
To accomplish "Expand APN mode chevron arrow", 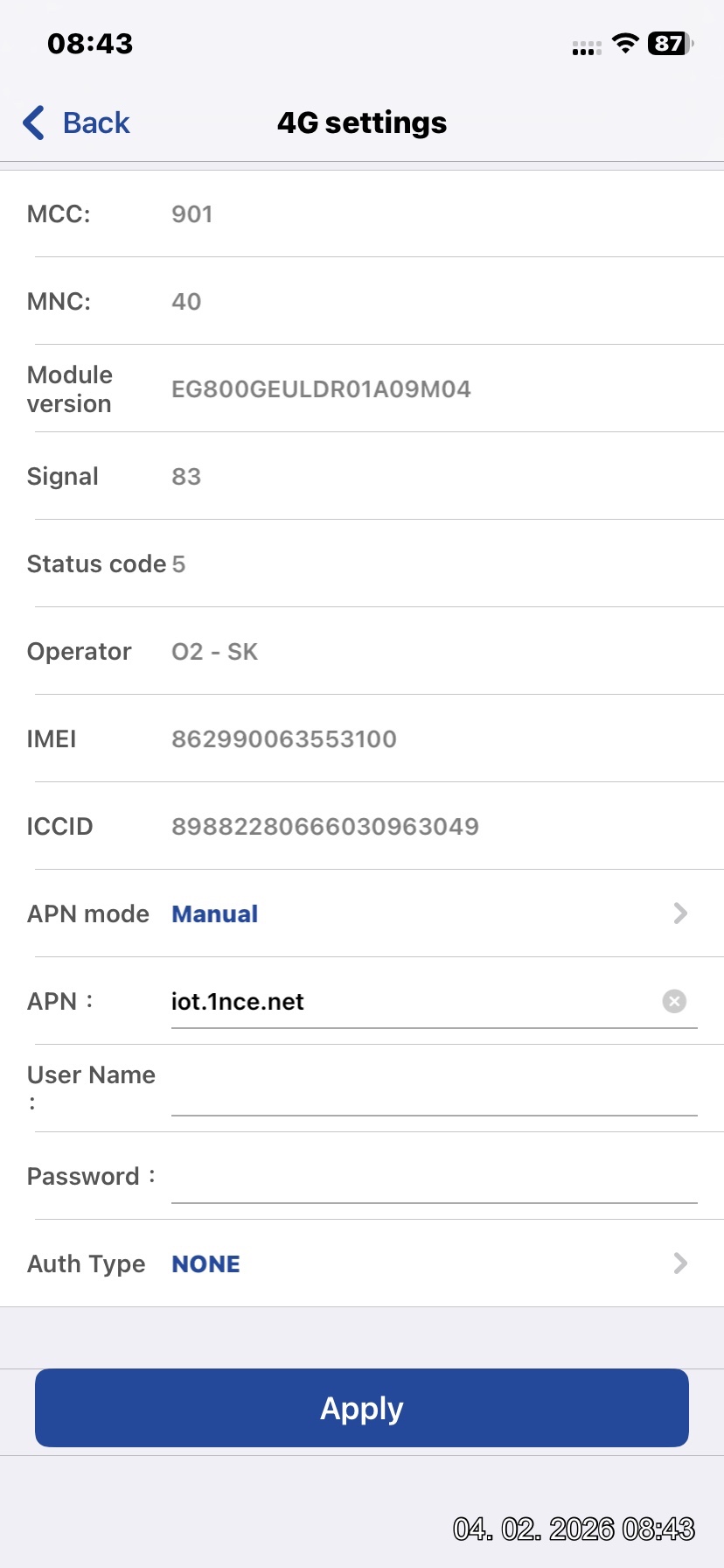I will tap(680, 913).
